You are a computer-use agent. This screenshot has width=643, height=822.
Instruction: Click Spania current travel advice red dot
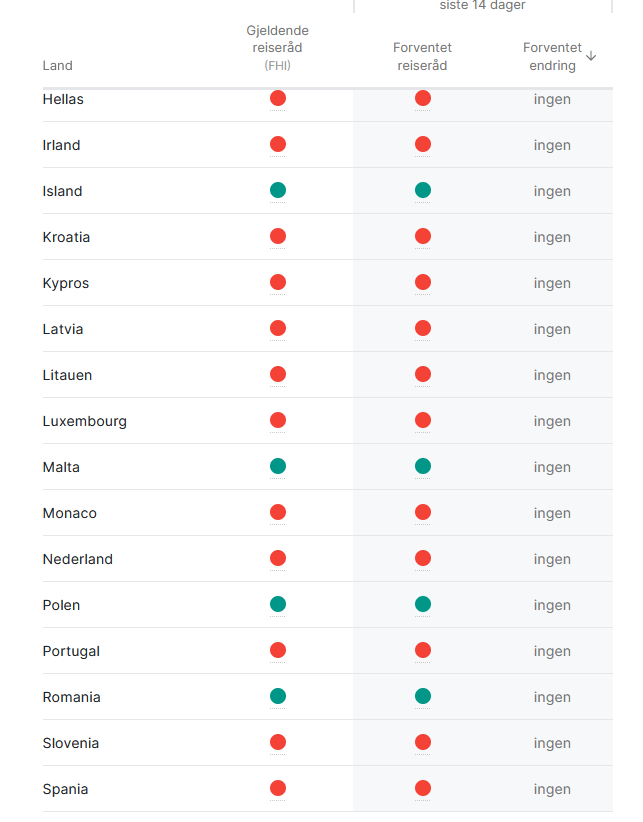(x=278, y=788)
